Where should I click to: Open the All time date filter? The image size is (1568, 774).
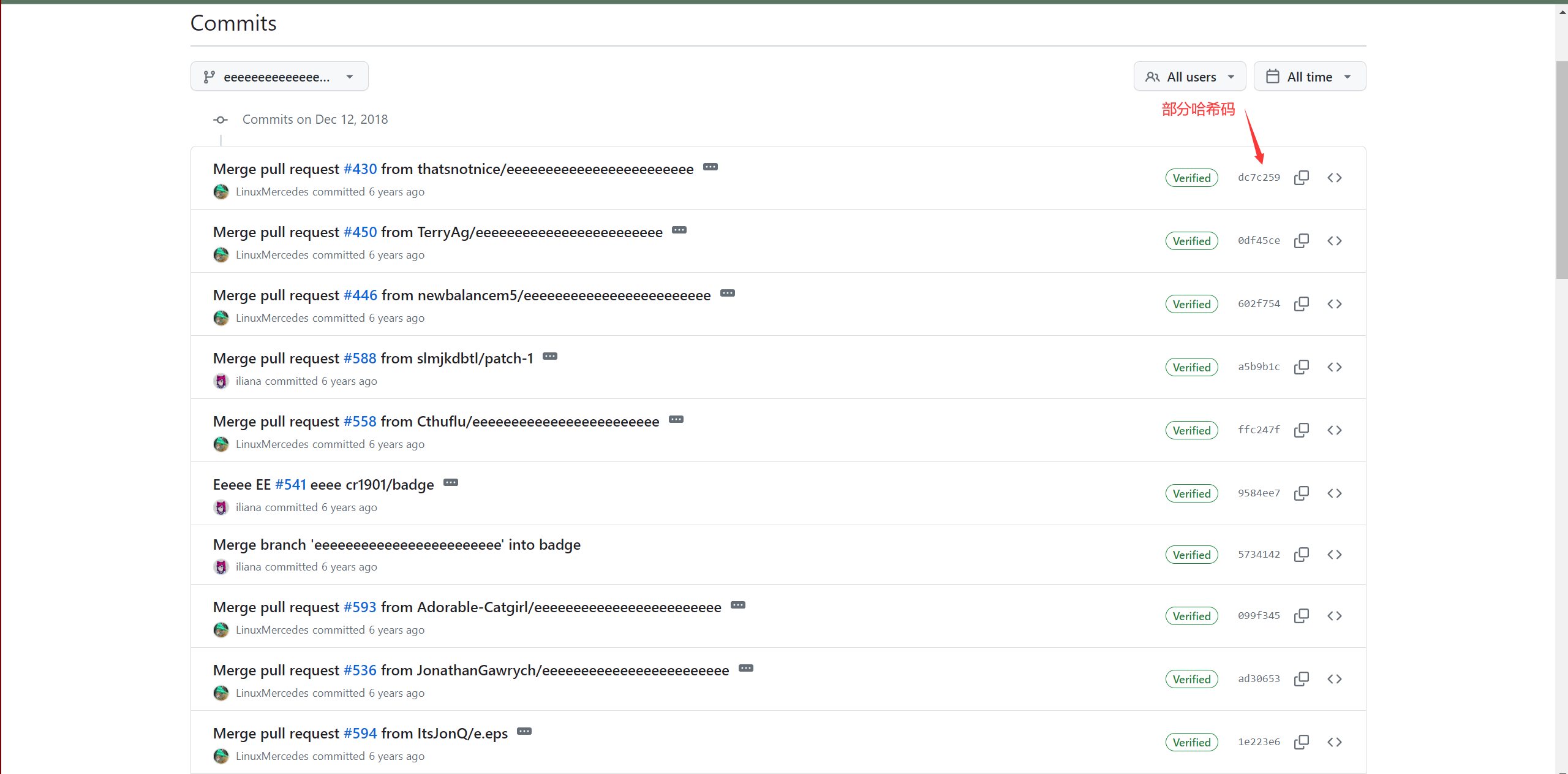point(1309,77)
